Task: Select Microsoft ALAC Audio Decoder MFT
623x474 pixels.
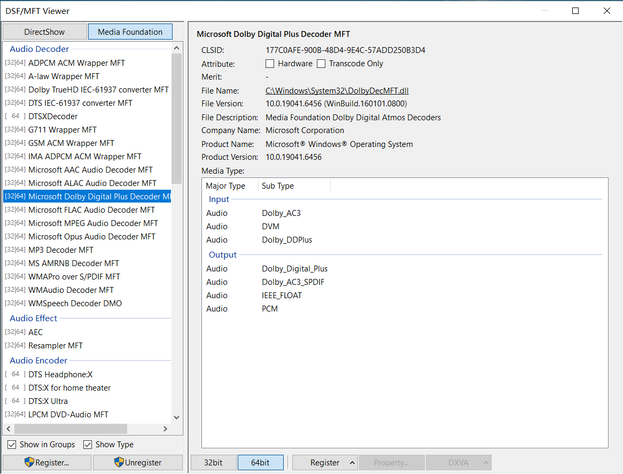Action: point(87,183)
